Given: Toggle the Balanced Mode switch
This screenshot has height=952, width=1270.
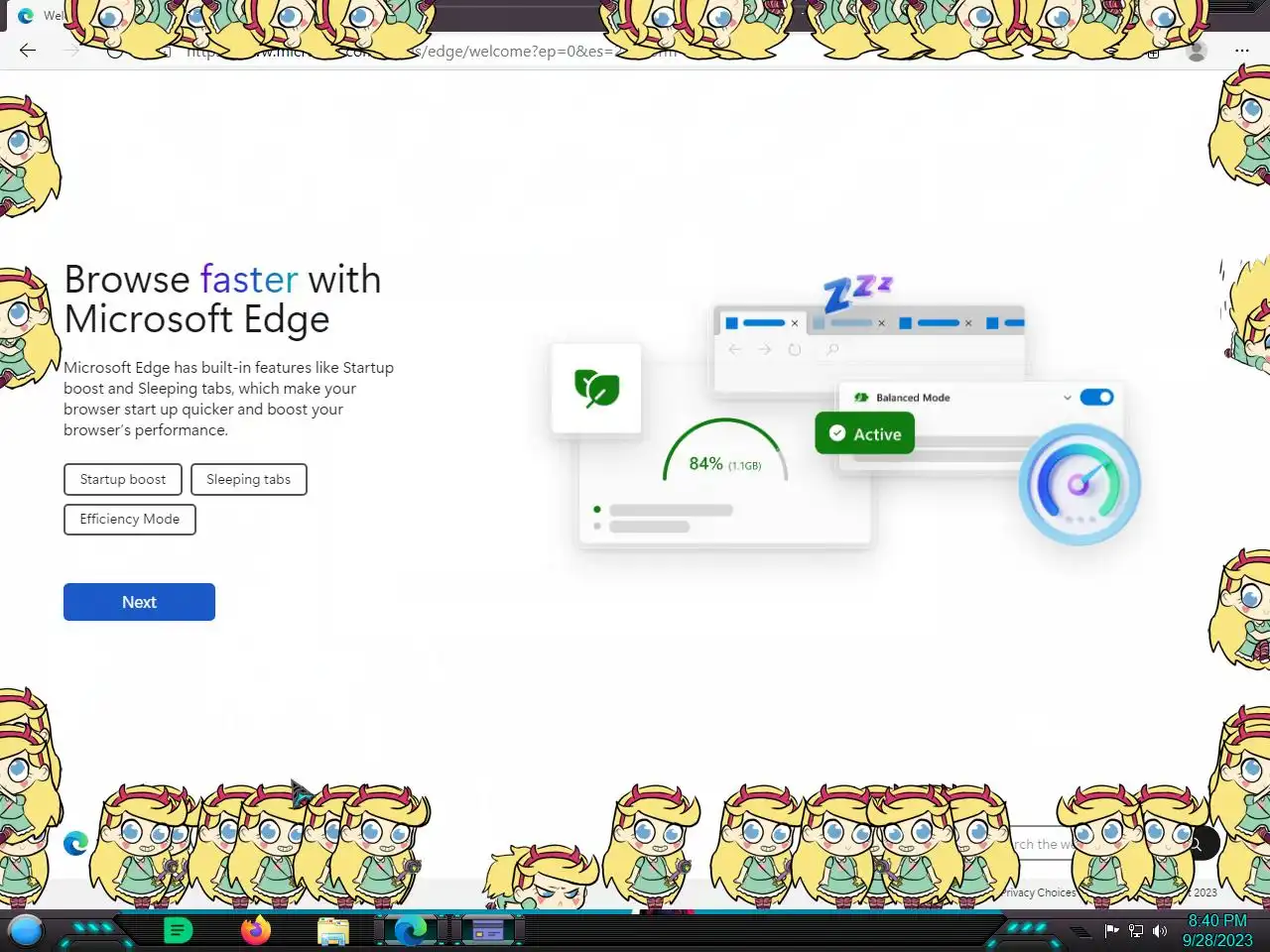Looking at the screenshot, I should coord(1096,397).
